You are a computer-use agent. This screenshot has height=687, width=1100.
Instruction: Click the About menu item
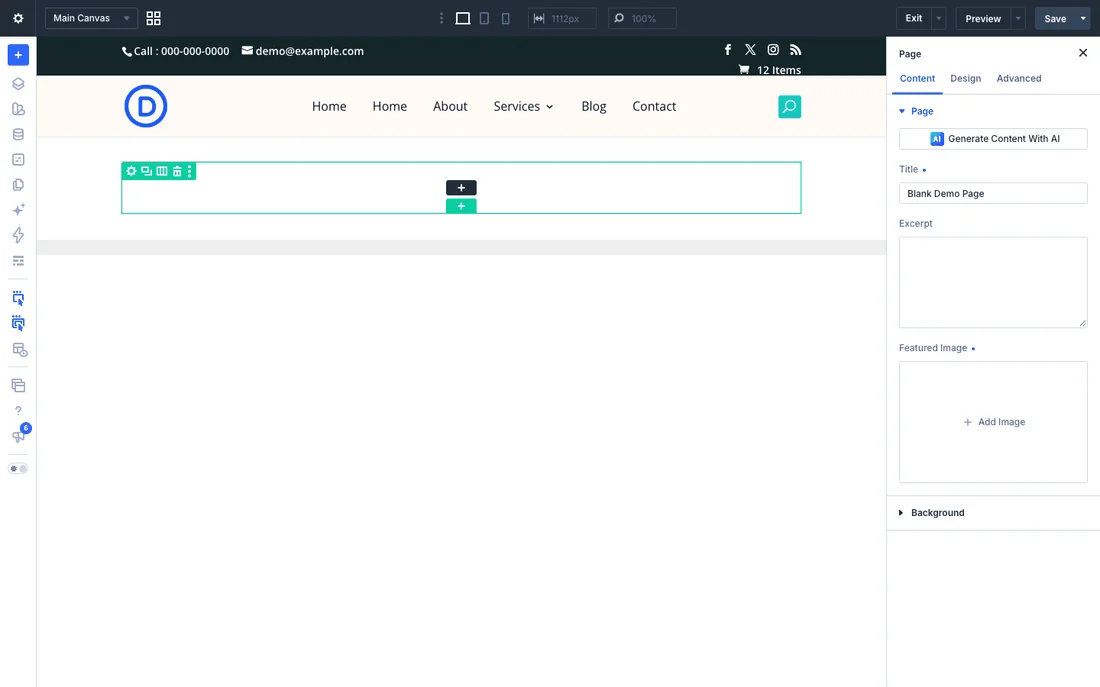click(x=450, y=106)
